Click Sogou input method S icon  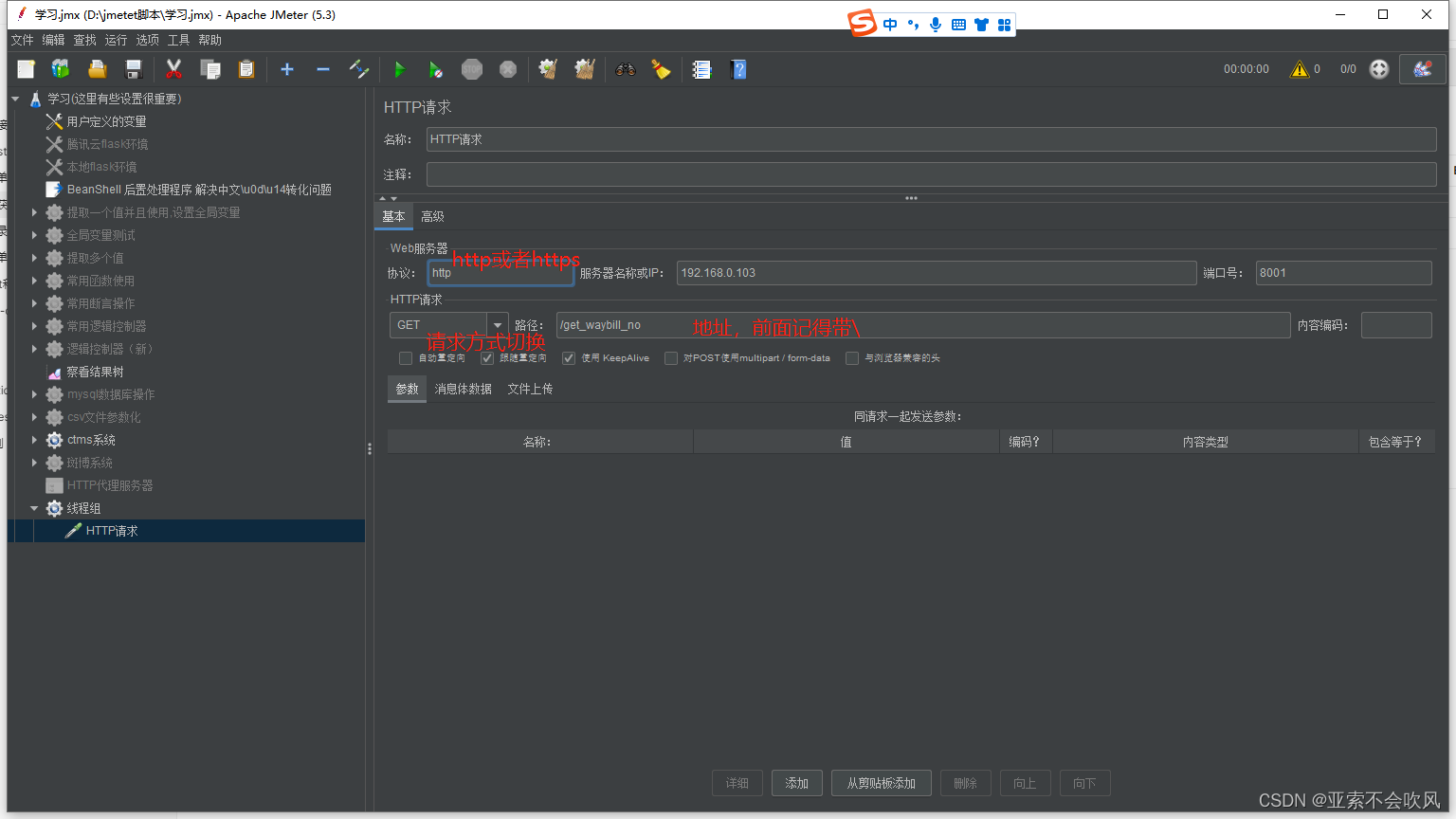[862, 23]
